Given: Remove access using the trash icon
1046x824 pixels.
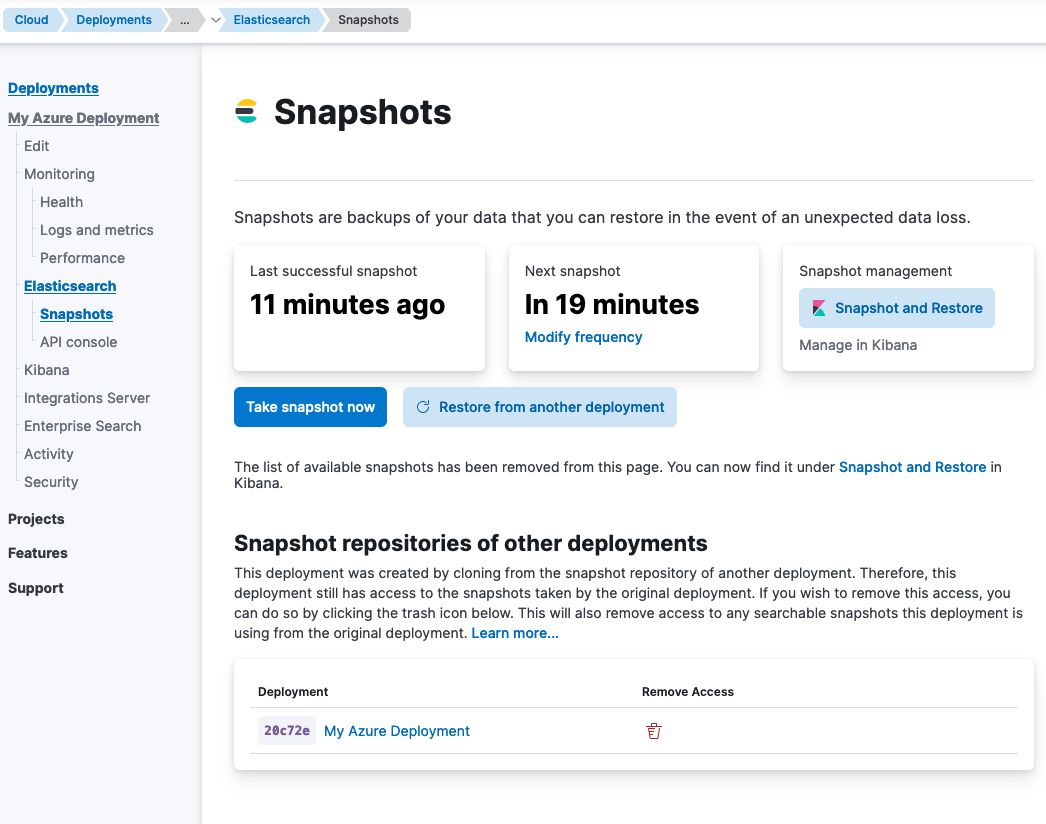Looking at the screenshot, I should [x=653, y=731].
